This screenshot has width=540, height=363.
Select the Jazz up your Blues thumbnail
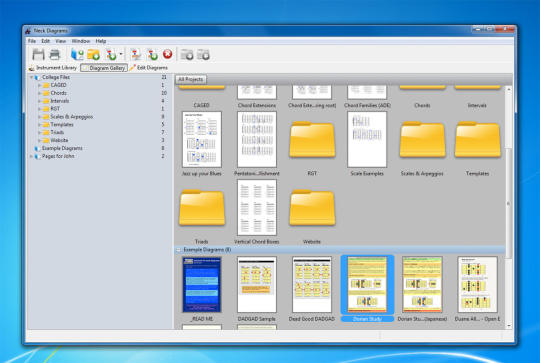202,139
